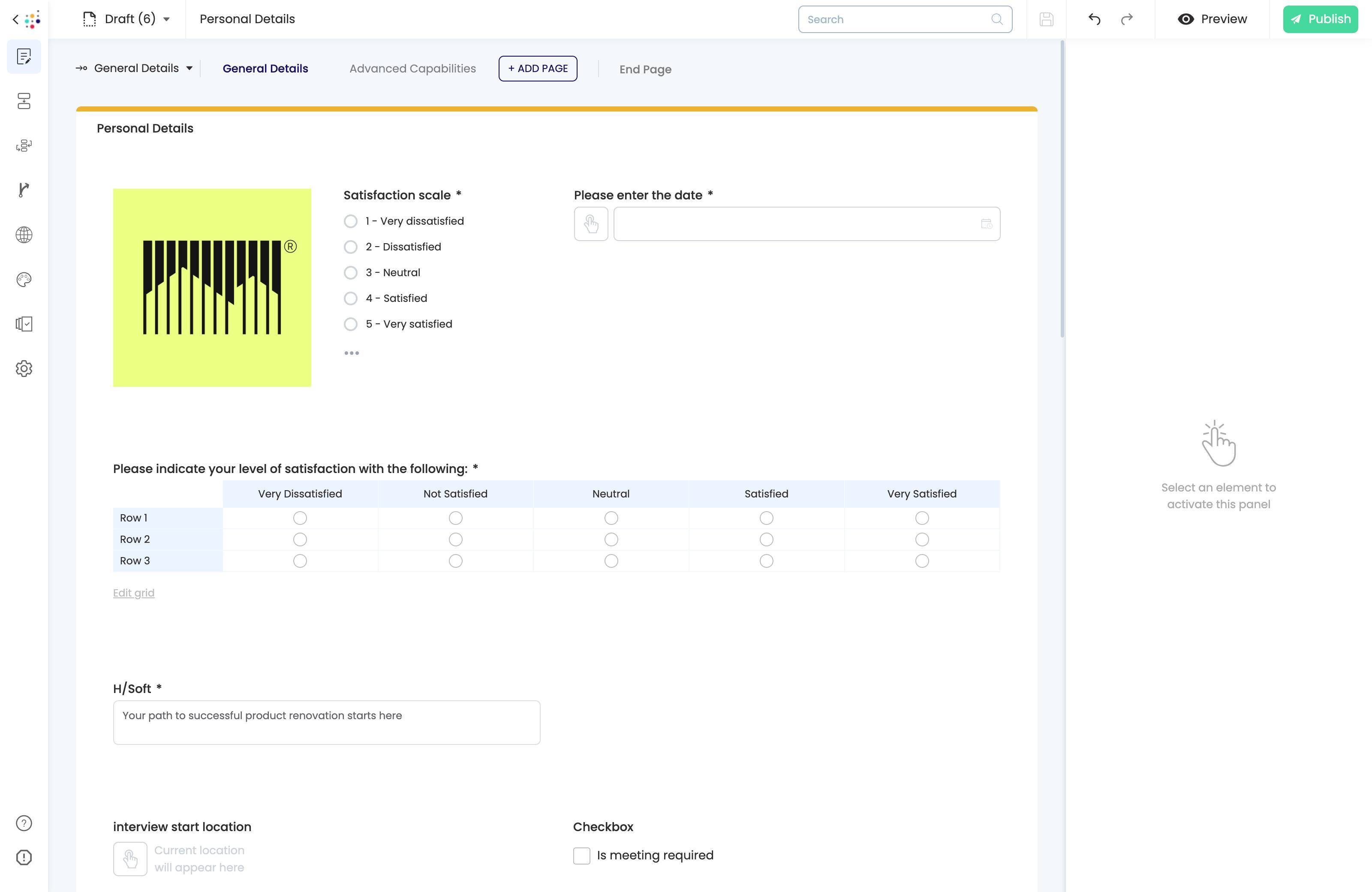Check the 'Is meeting required' checkbox
Viewport: 1372px width, 892px height.
[x=582, y=856]
